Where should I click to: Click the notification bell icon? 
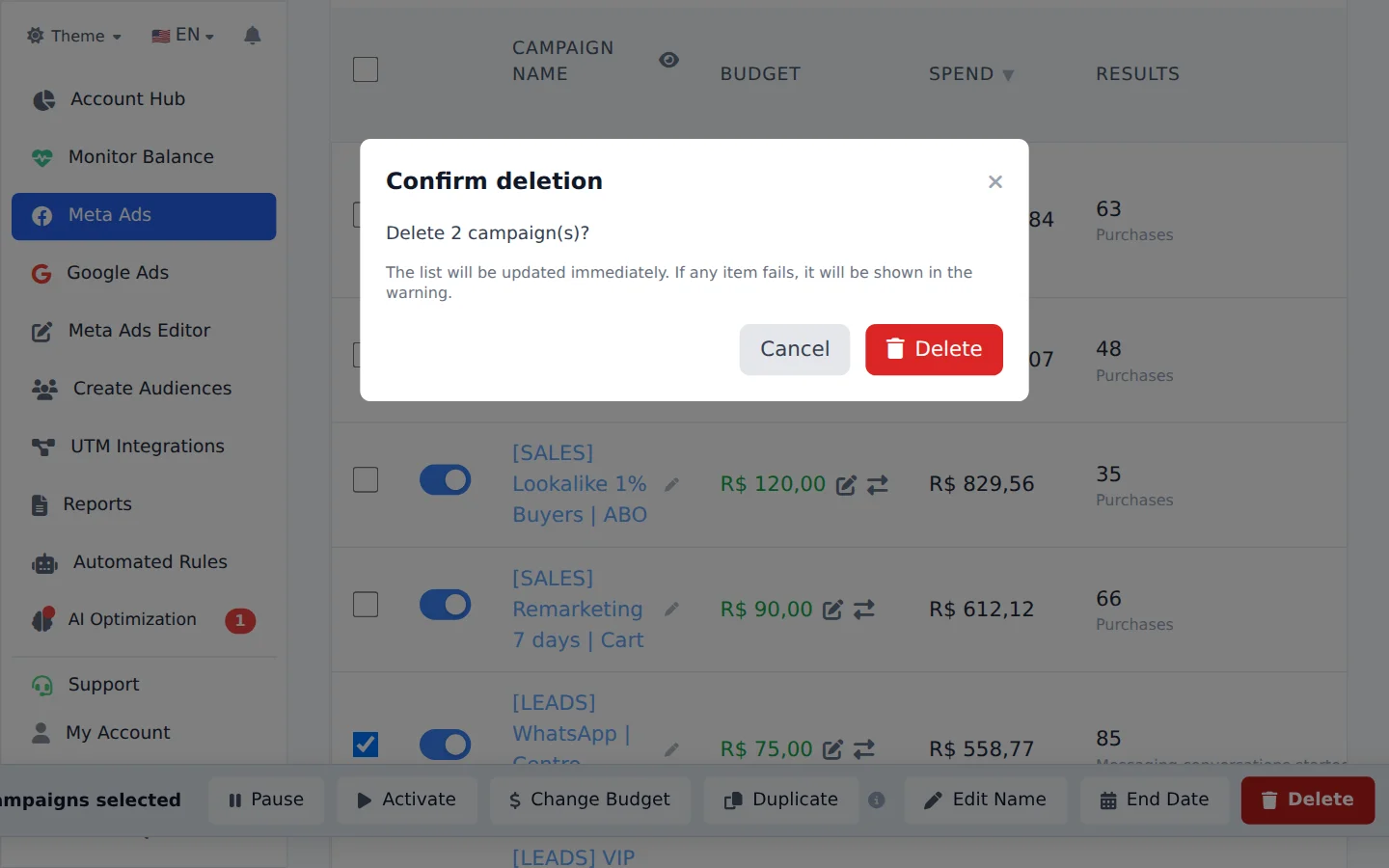pos(253,36)
